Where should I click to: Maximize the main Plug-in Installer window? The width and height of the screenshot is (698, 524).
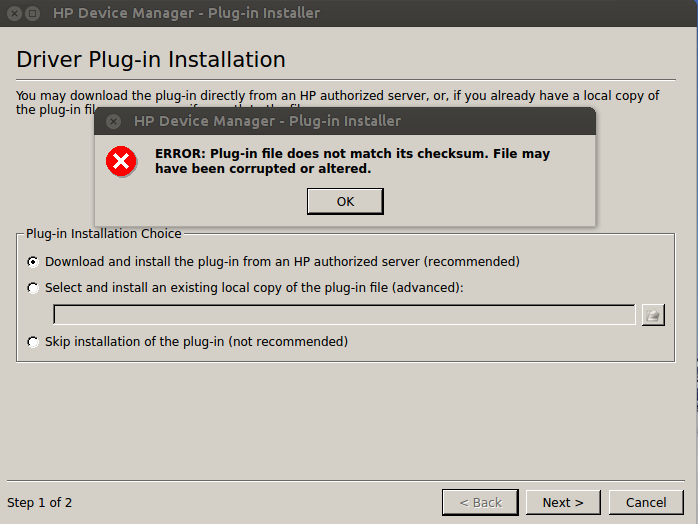(32, 13)
